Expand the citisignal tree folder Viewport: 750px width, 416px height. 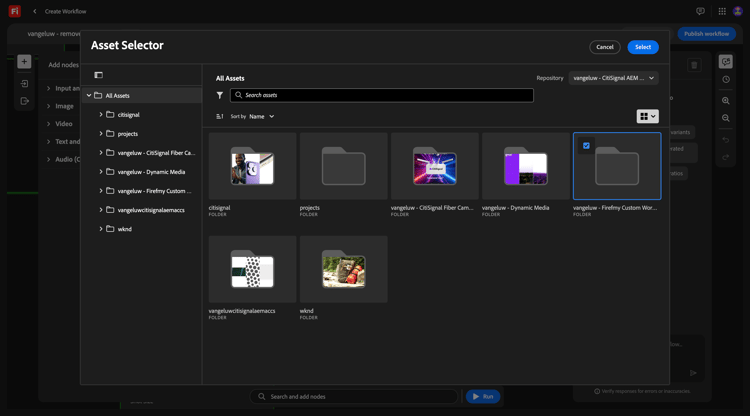pos(101,115)
